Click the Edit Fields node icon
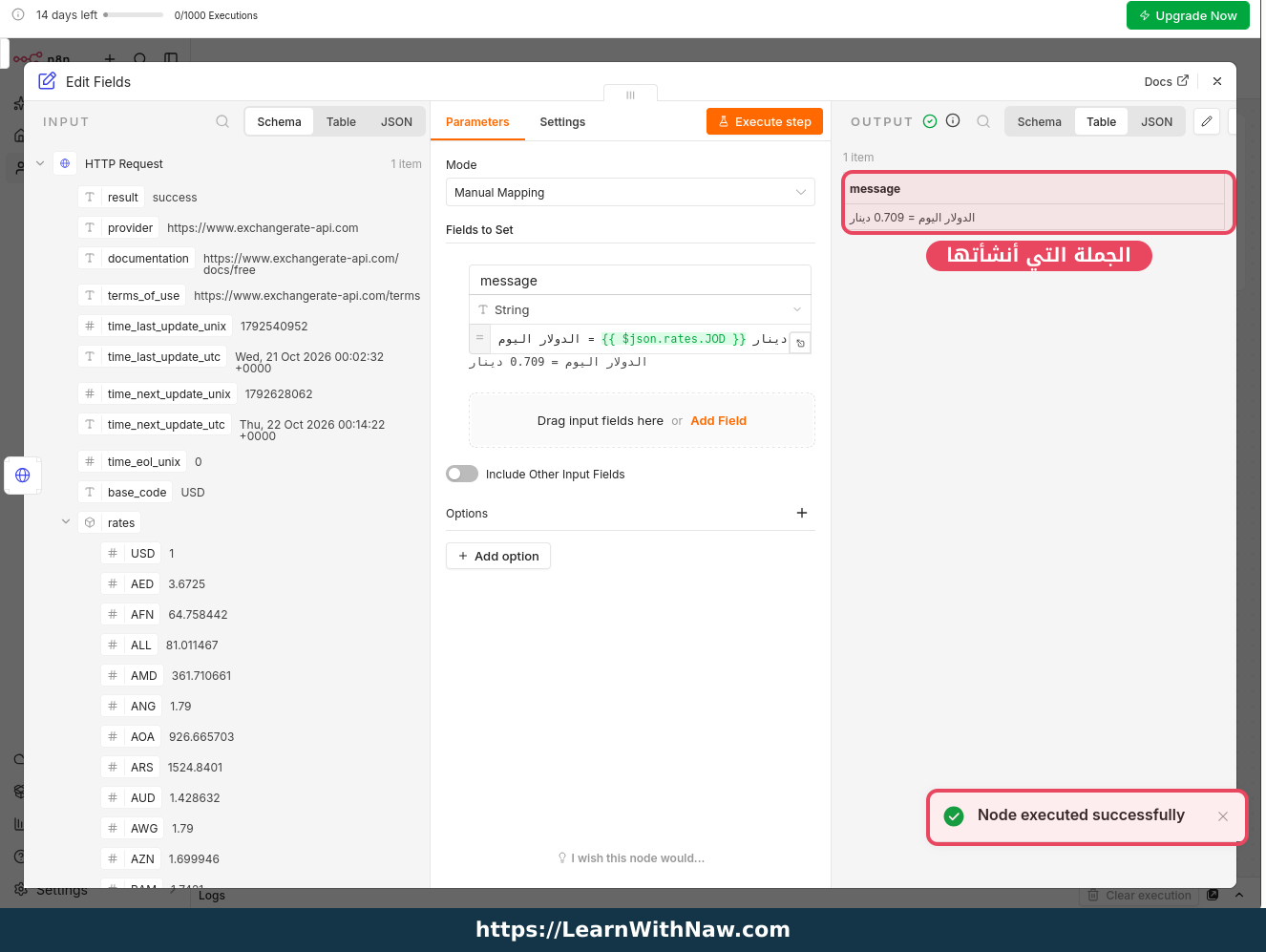 click(x=47, y=81)
